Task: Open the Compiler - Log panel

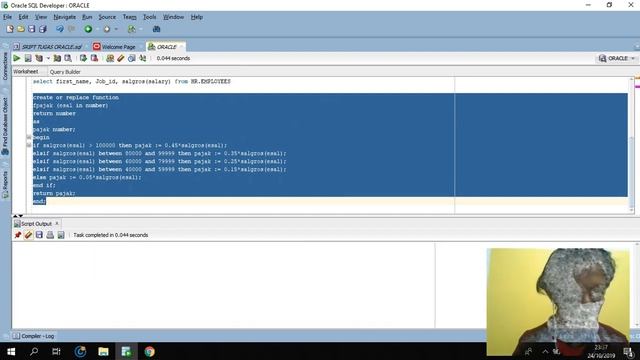Action: (x=33, y=336)
